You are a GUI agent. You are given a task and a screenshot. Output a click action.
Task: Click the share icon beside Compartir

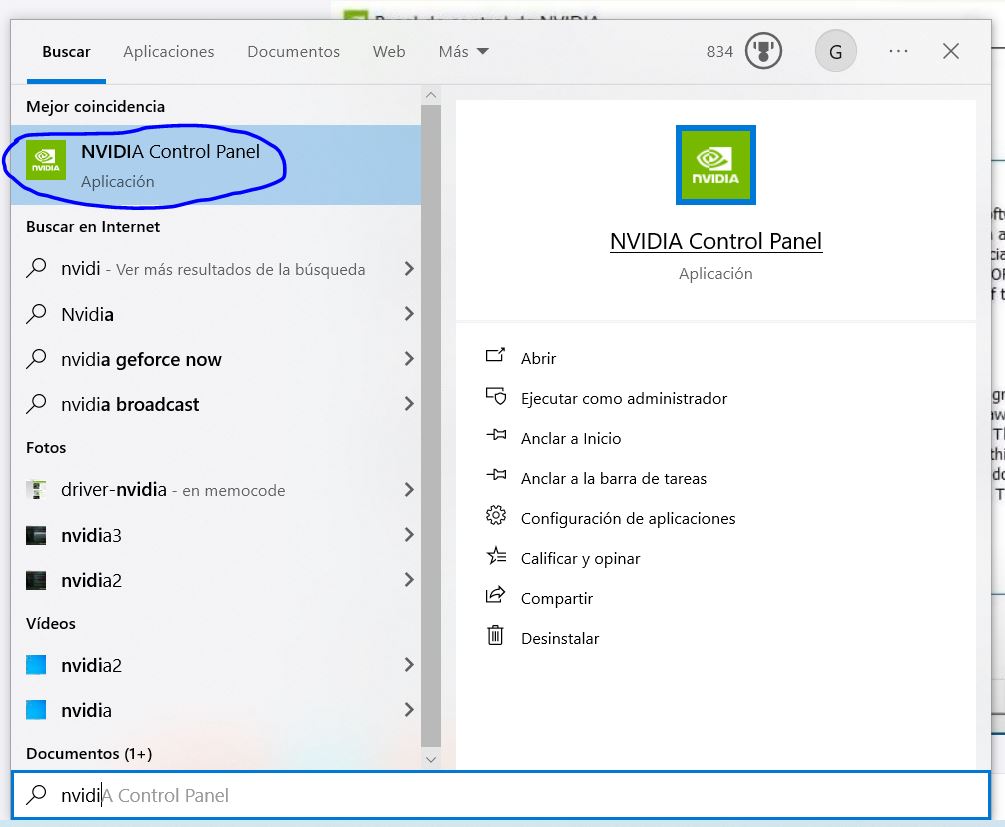point(495,595)
